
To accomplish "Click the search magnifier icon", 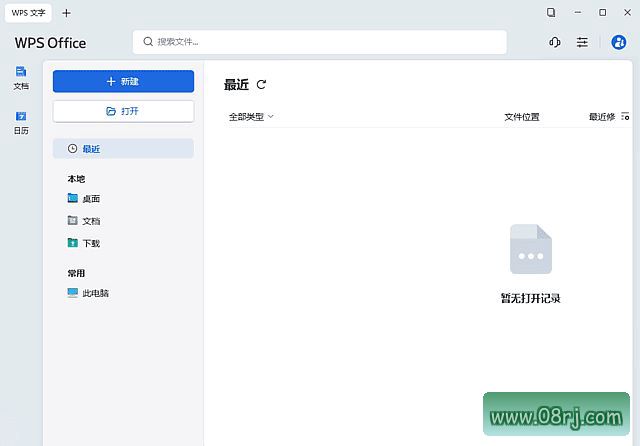I will [x=148, y=42].
